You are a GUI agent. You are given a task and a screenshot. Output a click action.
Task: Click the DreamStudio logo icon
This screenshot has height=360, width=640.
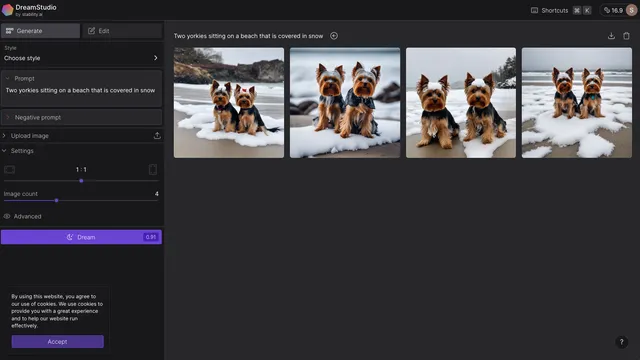pyautogui.click(x=7, y=10)
